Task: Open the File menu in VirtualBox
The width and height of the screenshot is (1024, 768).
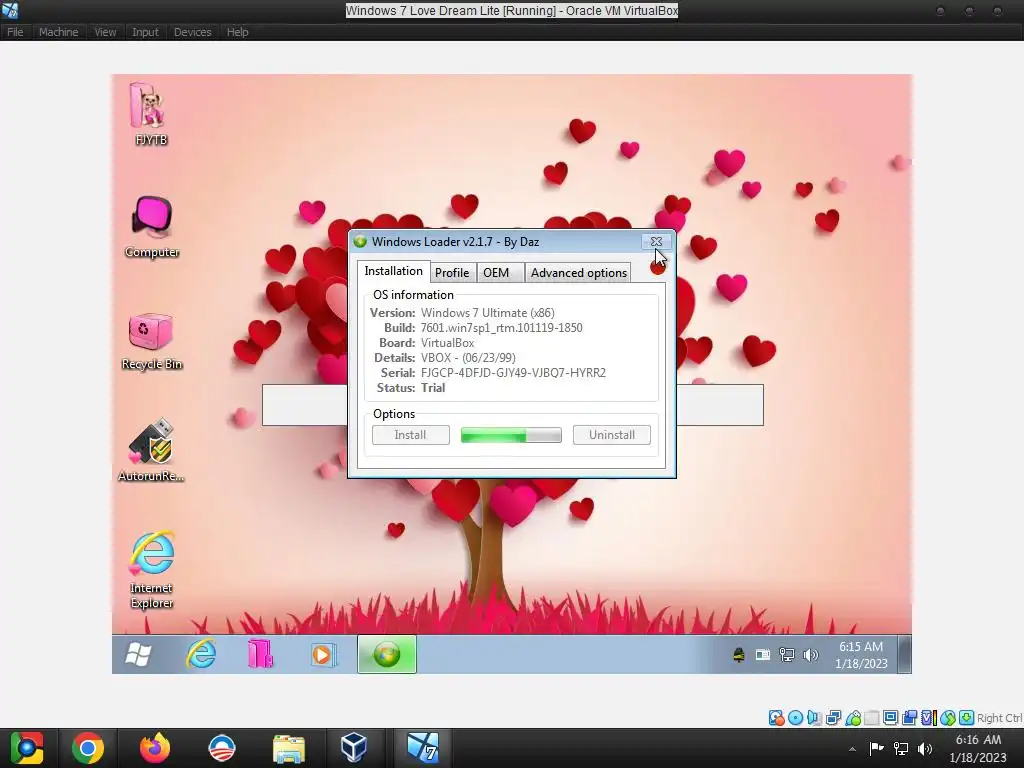Action: point(14,32)
